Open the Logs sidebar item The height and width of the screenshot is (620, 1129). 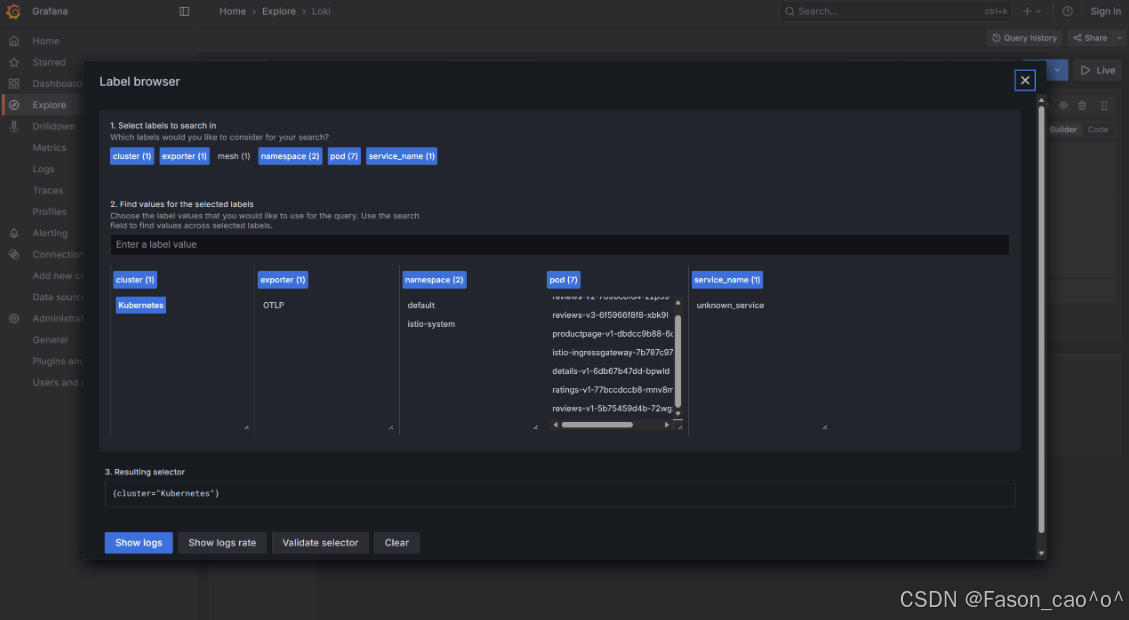[43, 169]
